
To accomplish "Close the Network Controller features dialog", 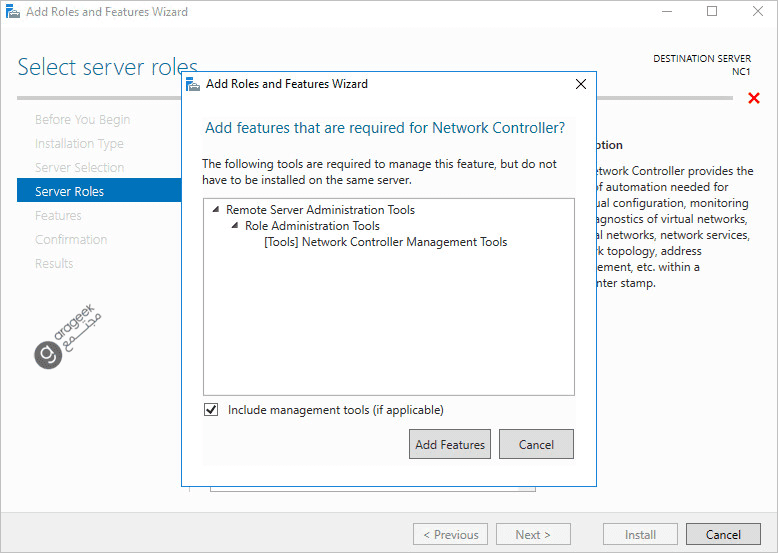I will (x=581, y=84).
